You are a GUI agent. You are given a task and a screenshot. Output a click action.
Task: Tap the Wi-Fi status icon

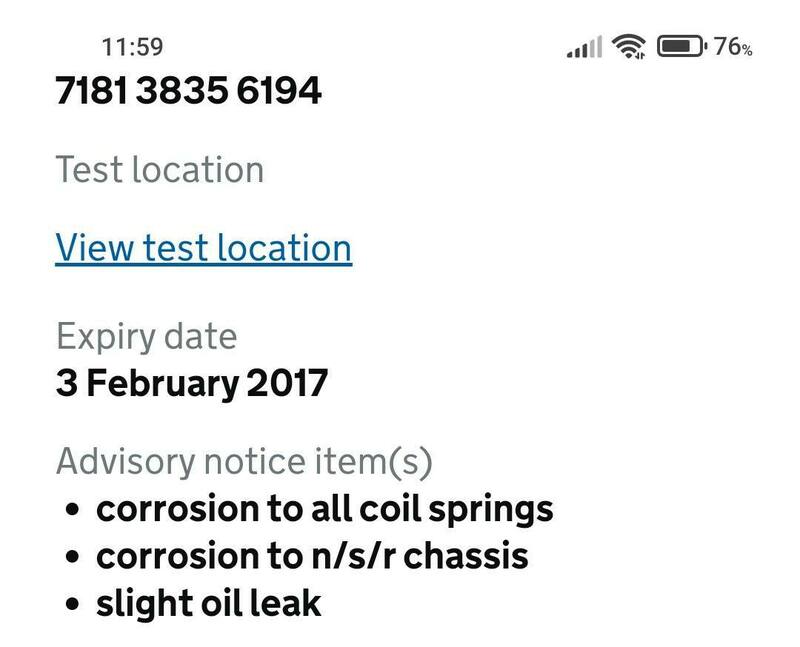(629, 46)
